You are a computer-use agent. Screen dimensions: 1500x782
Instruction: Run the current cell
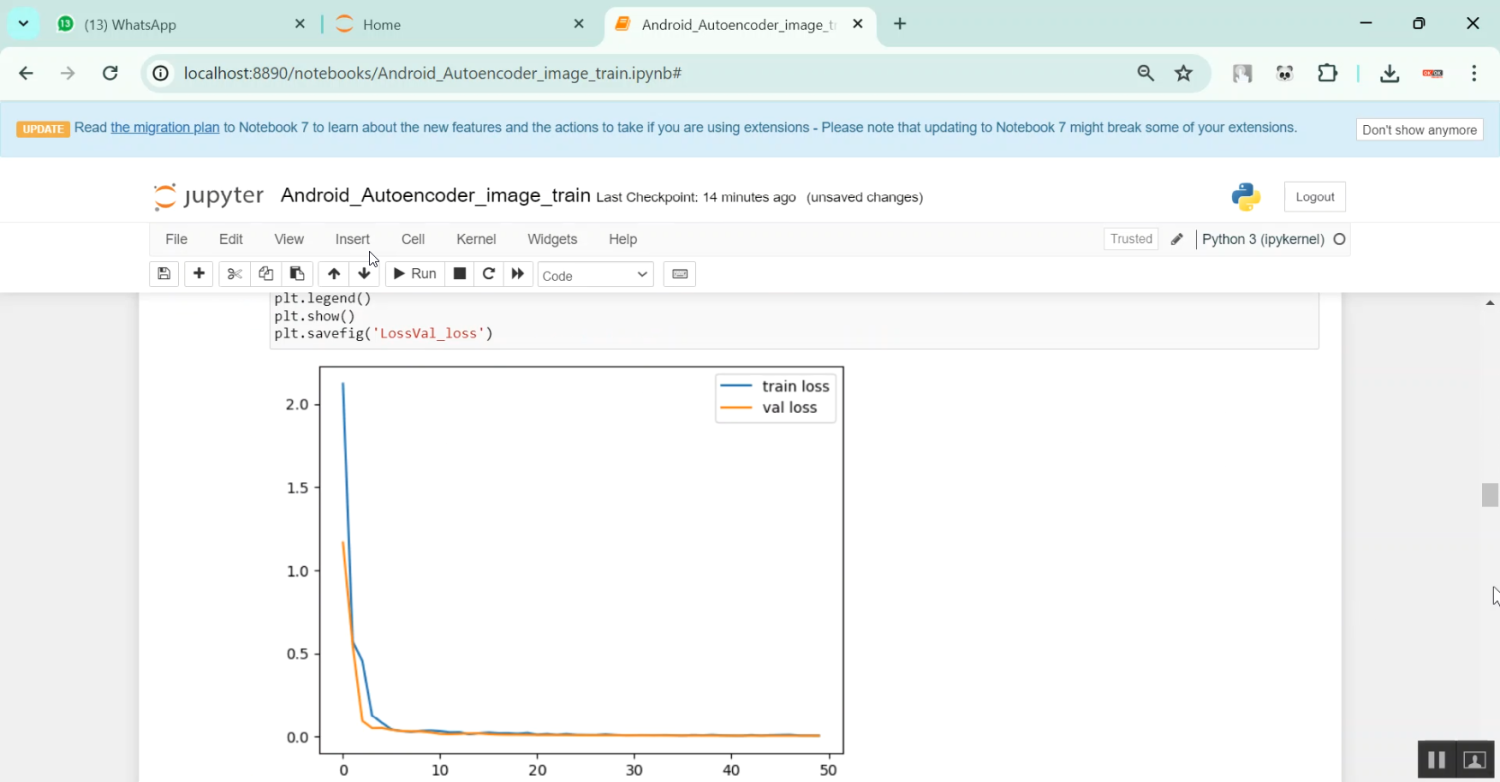pos(414,274)
